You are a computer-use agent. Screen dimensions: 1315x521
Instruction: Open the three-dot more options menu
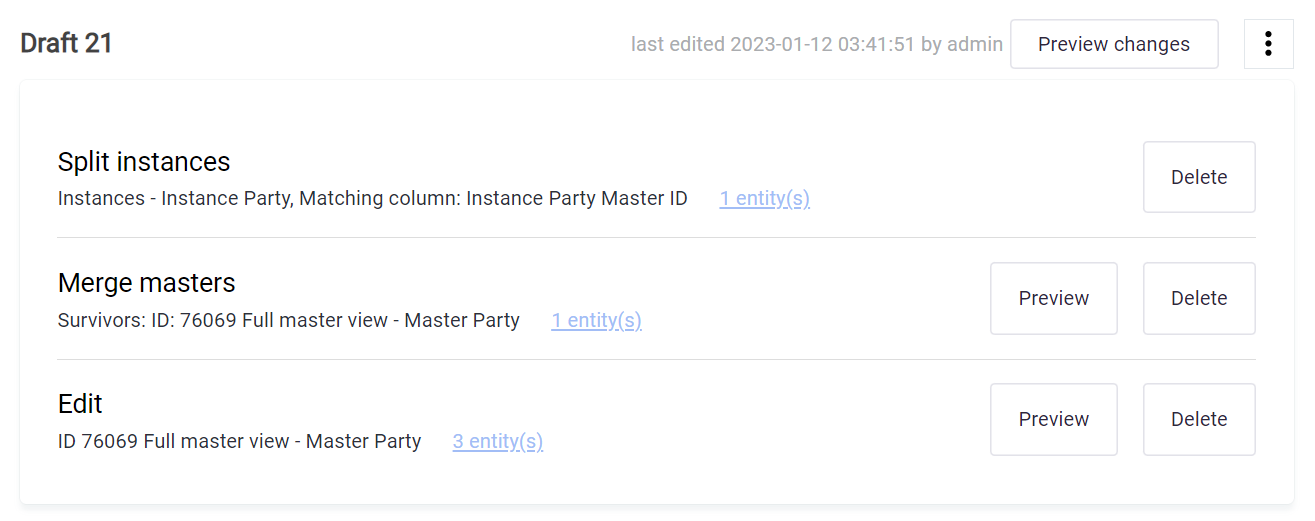point(1268,44)
